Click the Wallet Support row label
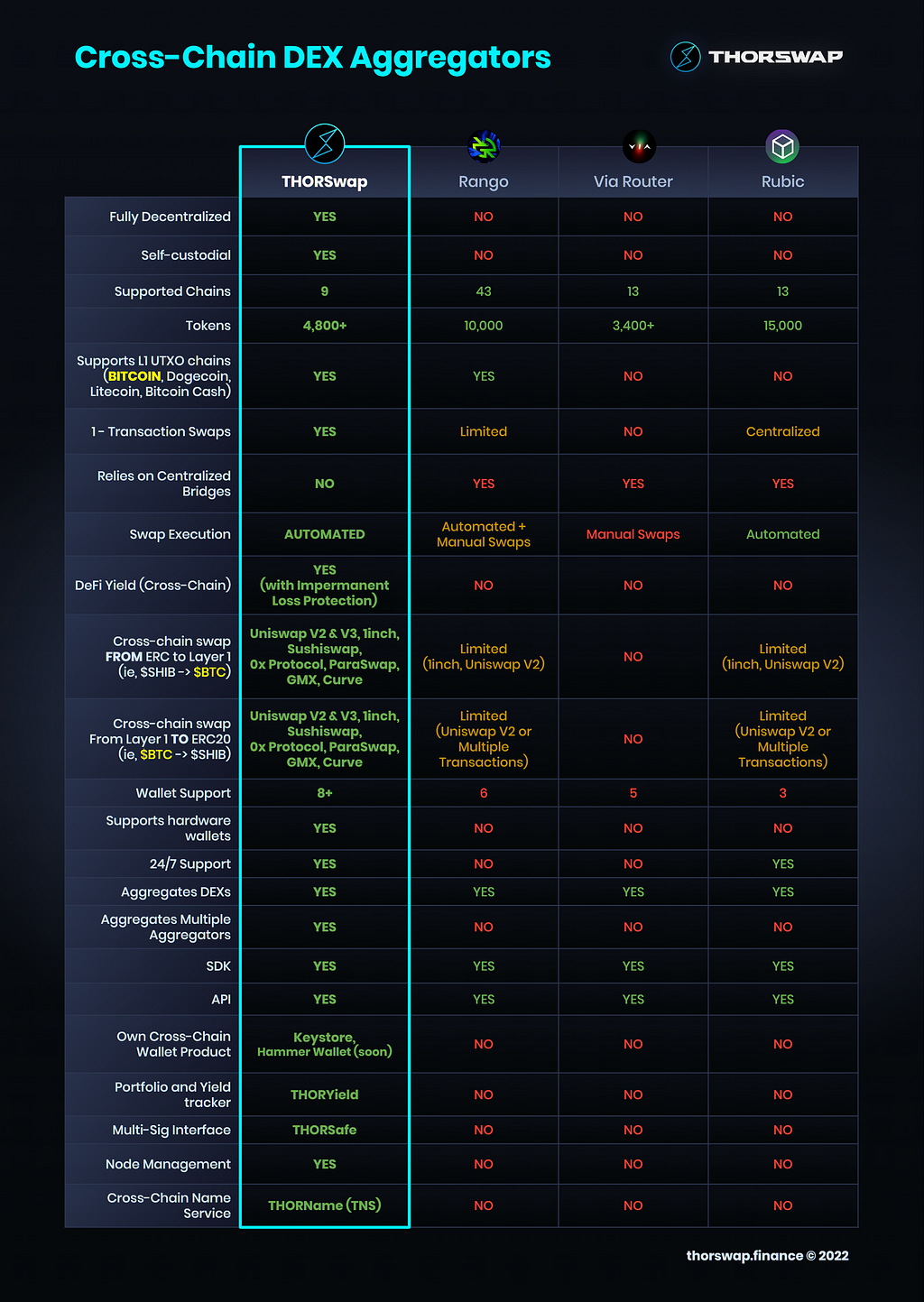Image resolution: width=924 pixels, height=1302 pixels. pos(183,793)
